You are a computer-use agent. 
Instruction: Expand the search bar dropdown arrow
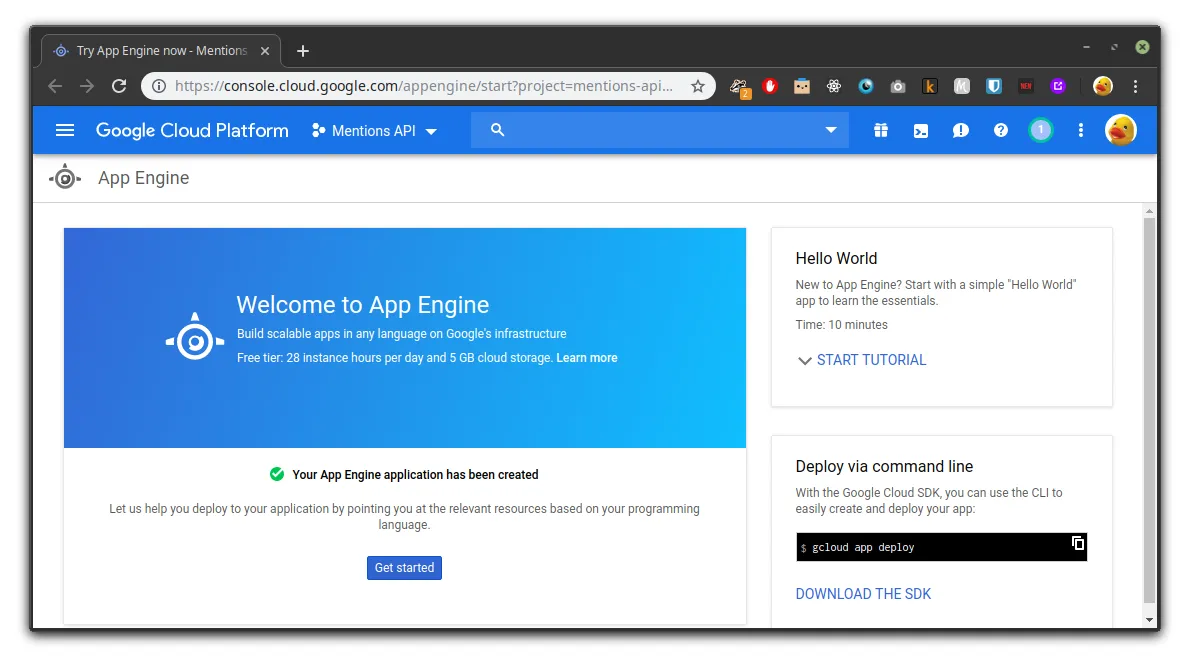click(830, 130)
